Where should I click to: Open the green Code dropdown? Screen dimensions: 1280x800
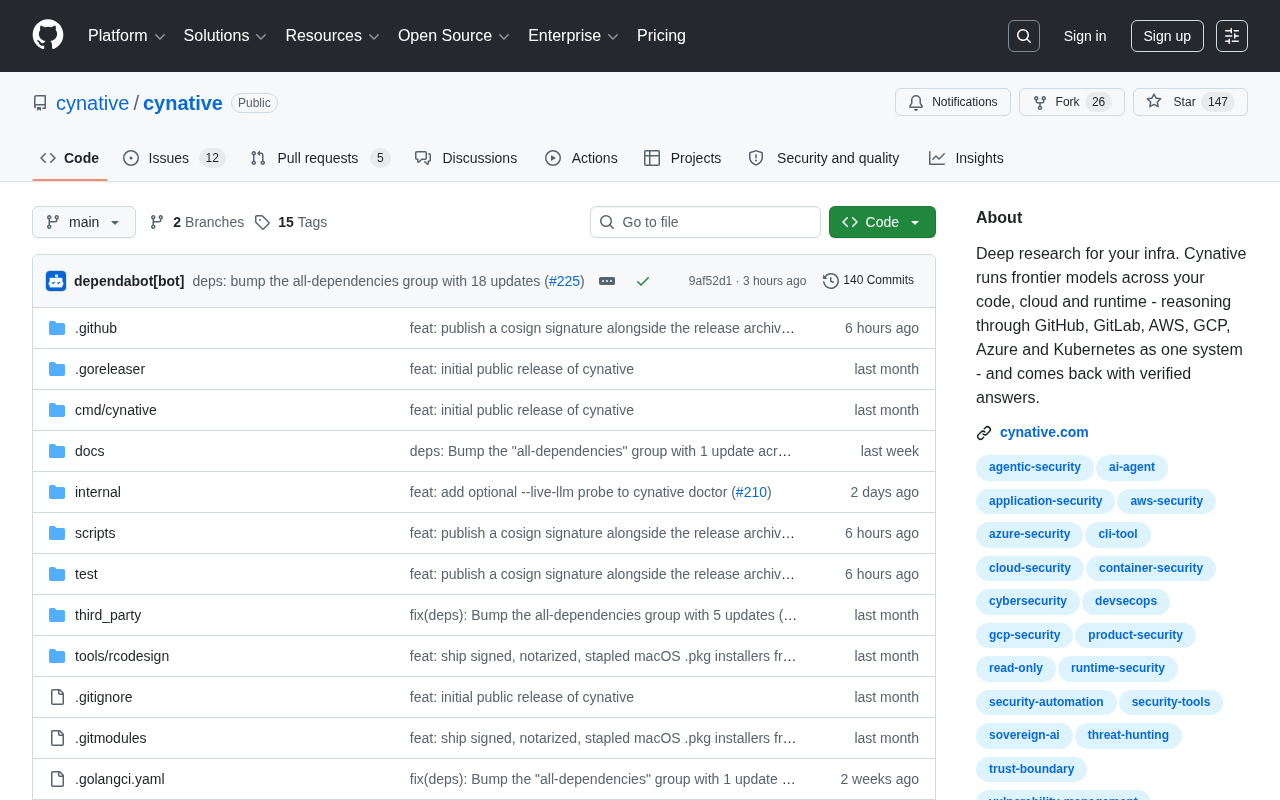pos(882,222)
